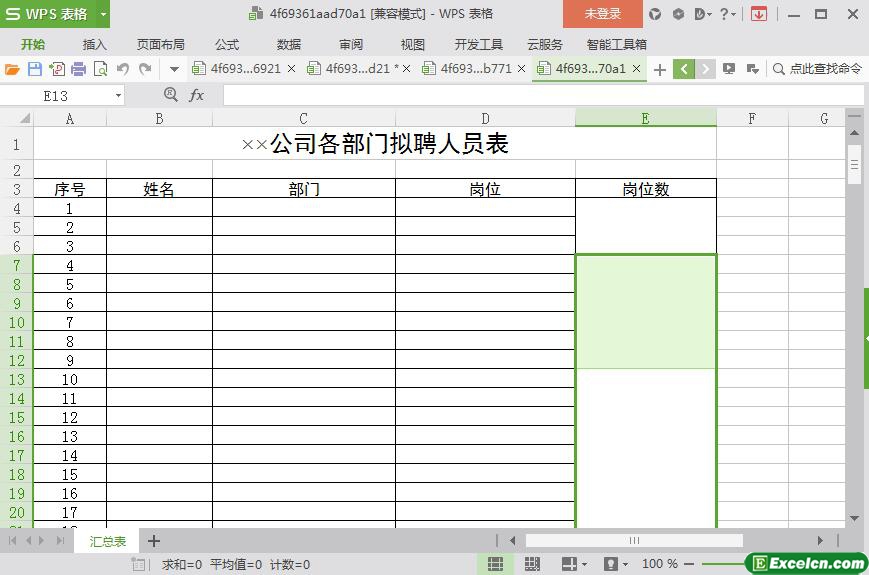The width and height of the screenshot is (869, 575).
Task: Select column header E
Action: point(646,118)
